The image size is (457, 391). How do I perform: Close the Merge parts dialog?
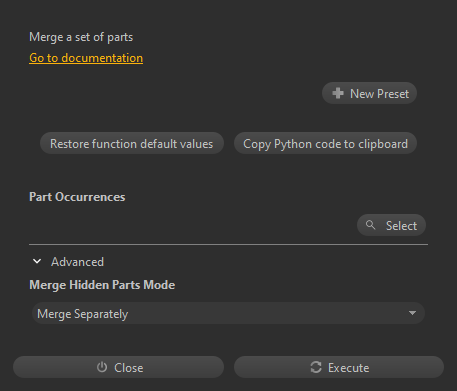click(118, 367)
